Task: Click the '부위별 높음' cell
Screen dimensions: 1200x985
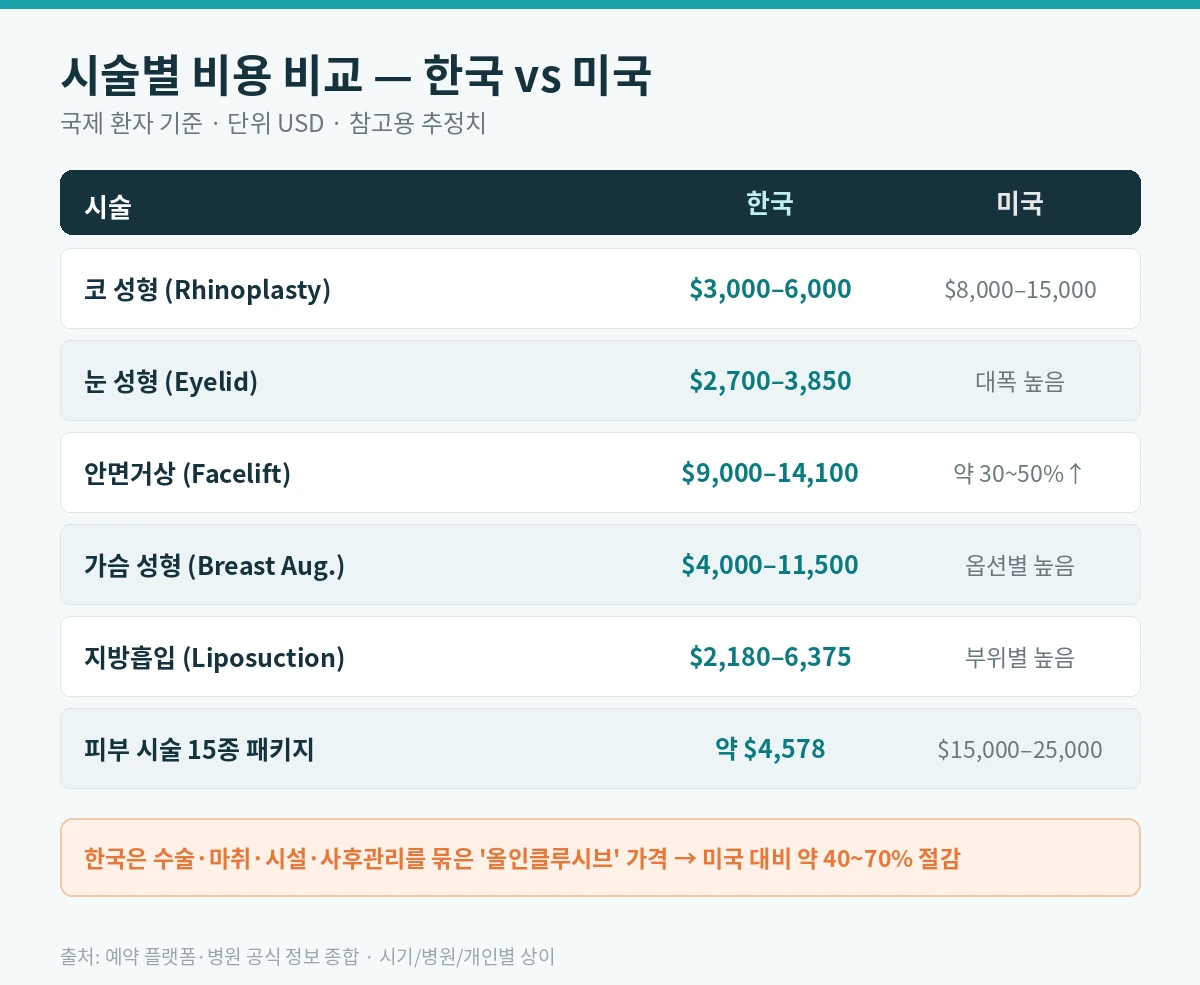Action: 1020,658
